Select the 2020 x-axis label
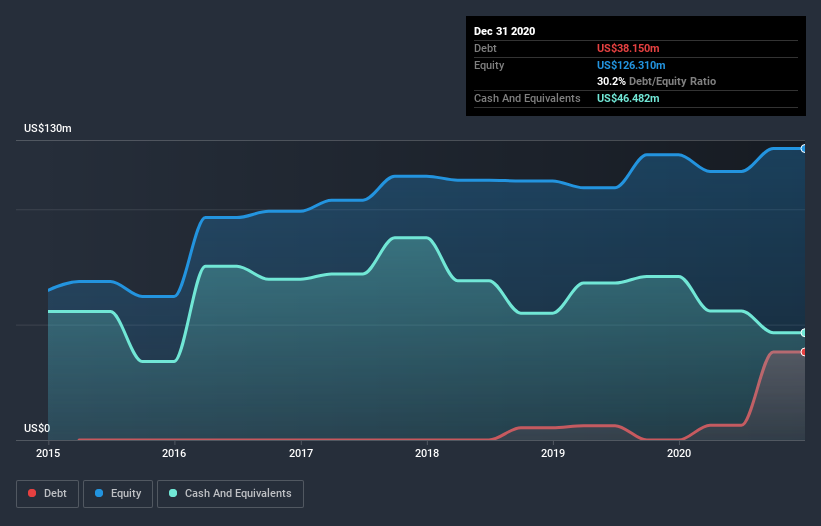The height and width of the screenshot is (526, 821). tap(679, 453)
